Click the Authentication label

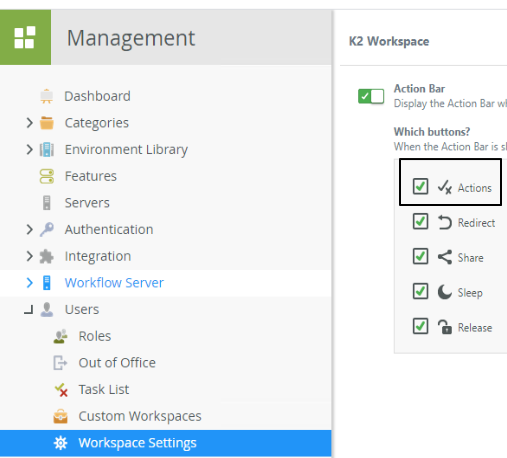(109, 230)
